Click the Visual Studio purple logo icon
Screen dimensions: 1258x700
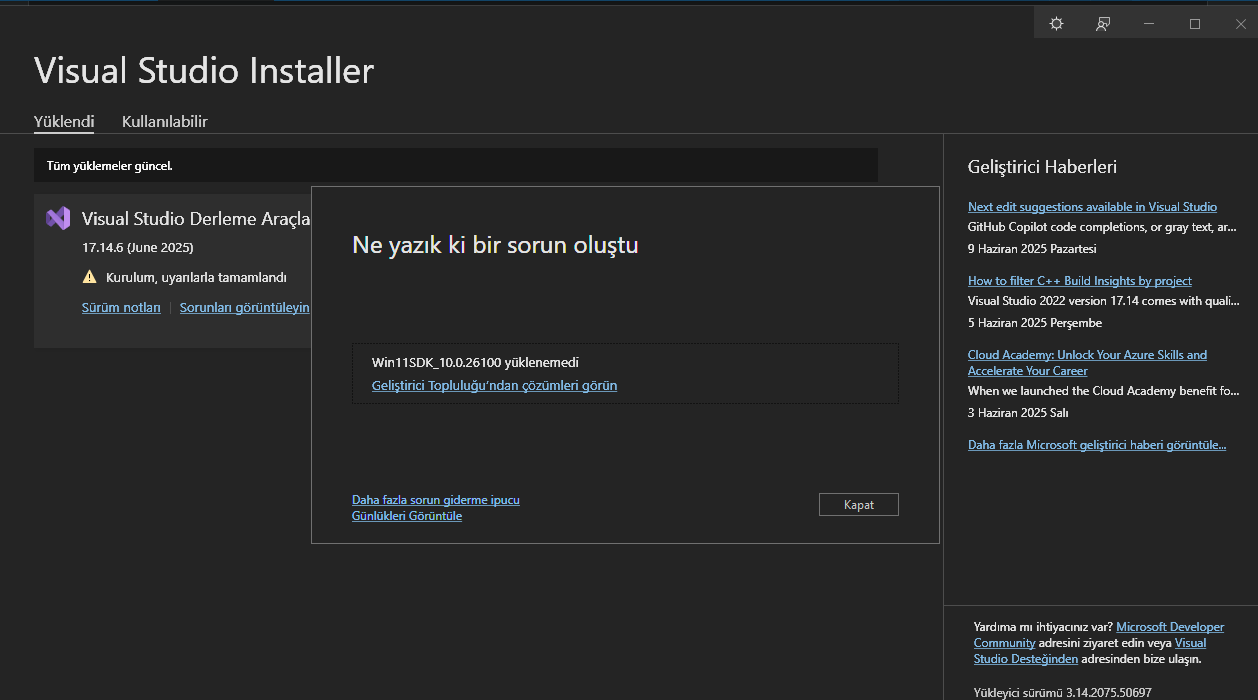[58, 218]
